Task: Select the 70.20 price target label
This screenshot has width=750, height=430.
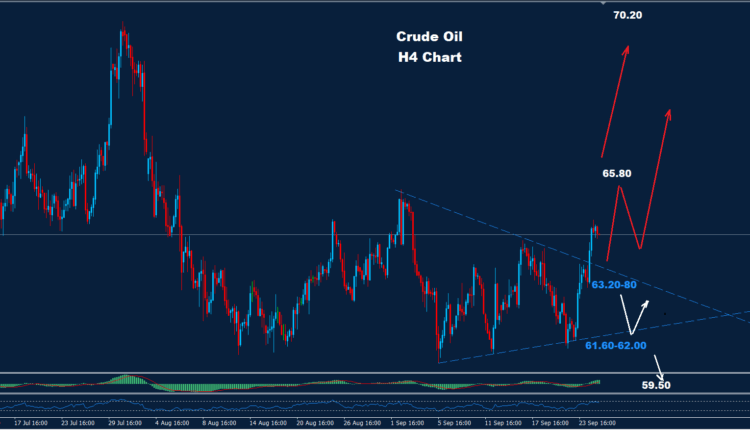Action: [x=628, y=15]
